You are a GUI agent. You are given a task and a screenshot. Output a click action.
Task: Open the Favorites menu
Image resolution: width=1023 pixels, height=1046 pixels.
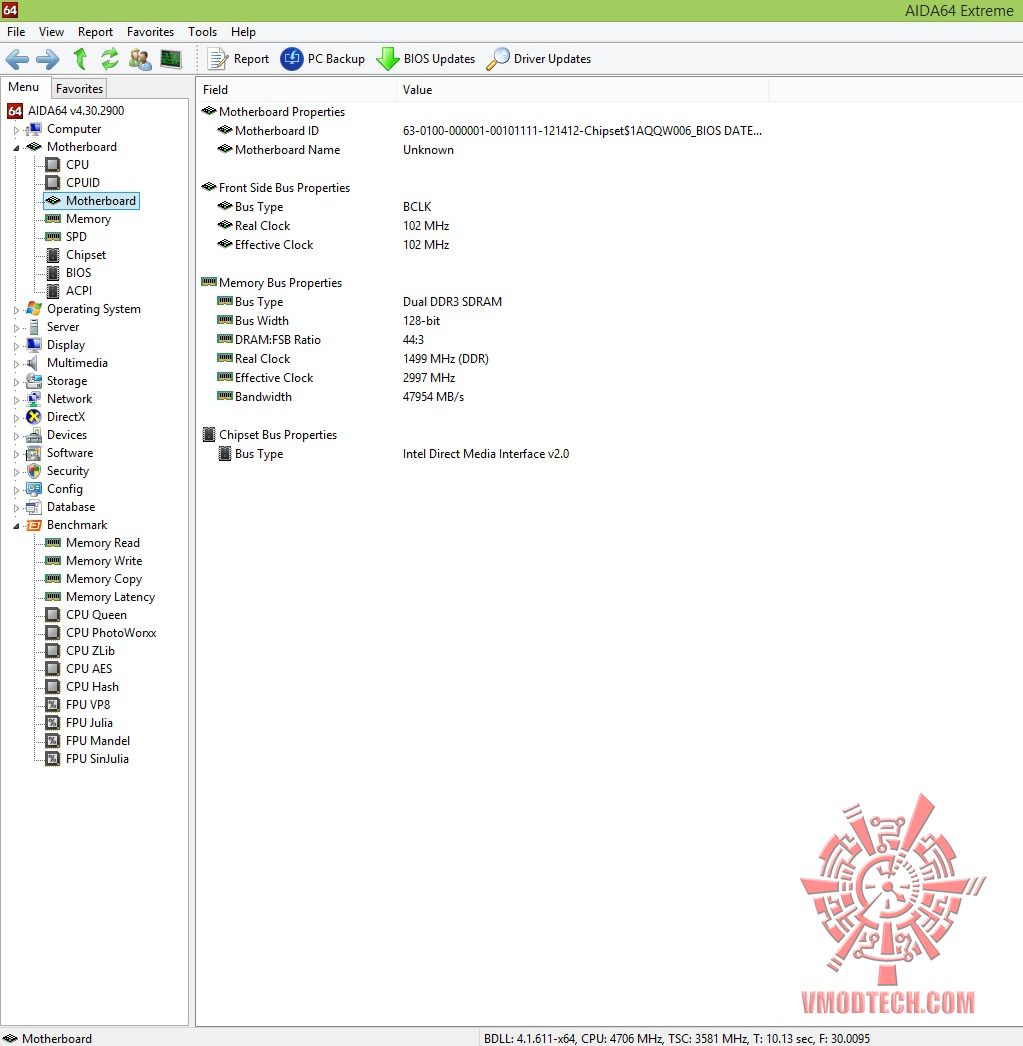coord(150,31)
